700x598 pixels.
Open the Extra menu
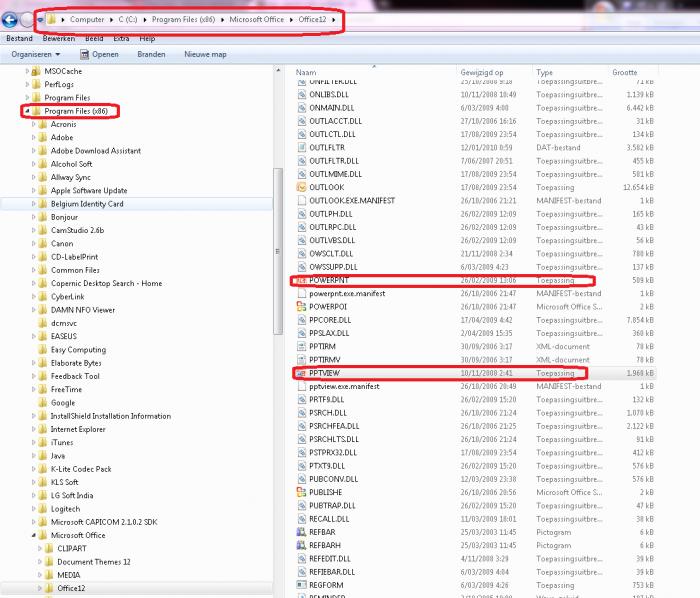121,38
